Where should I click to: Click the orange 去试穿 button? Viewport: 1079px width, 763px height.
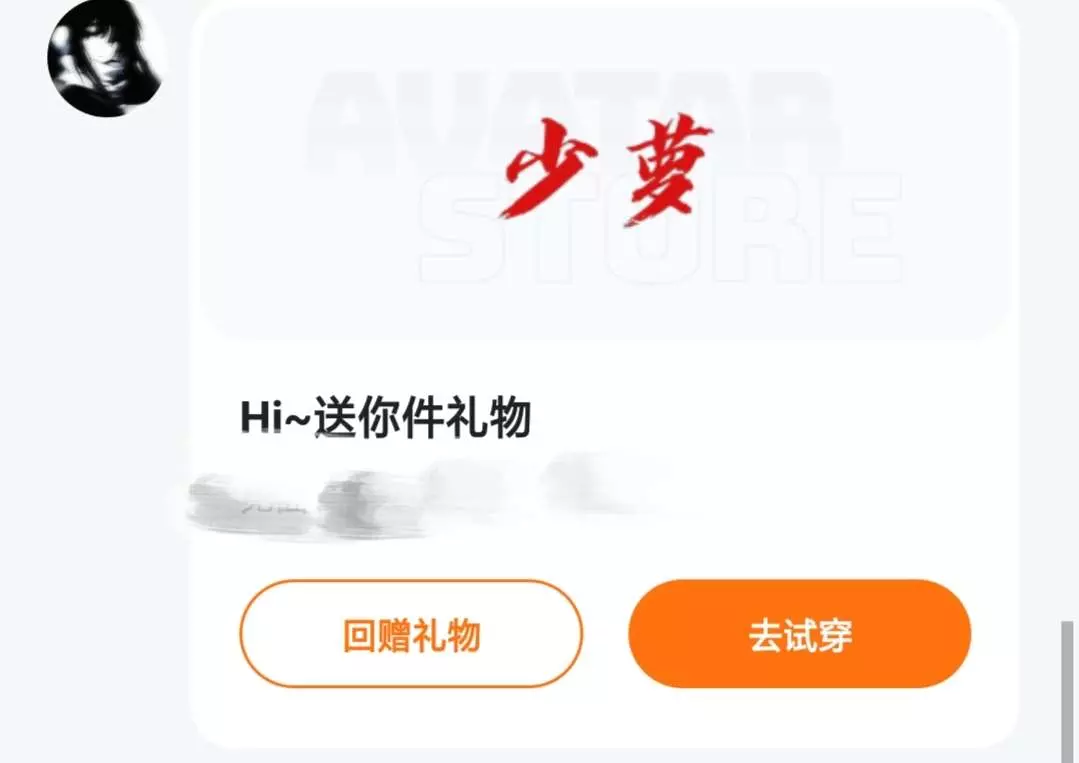click(x=800, y=634)
